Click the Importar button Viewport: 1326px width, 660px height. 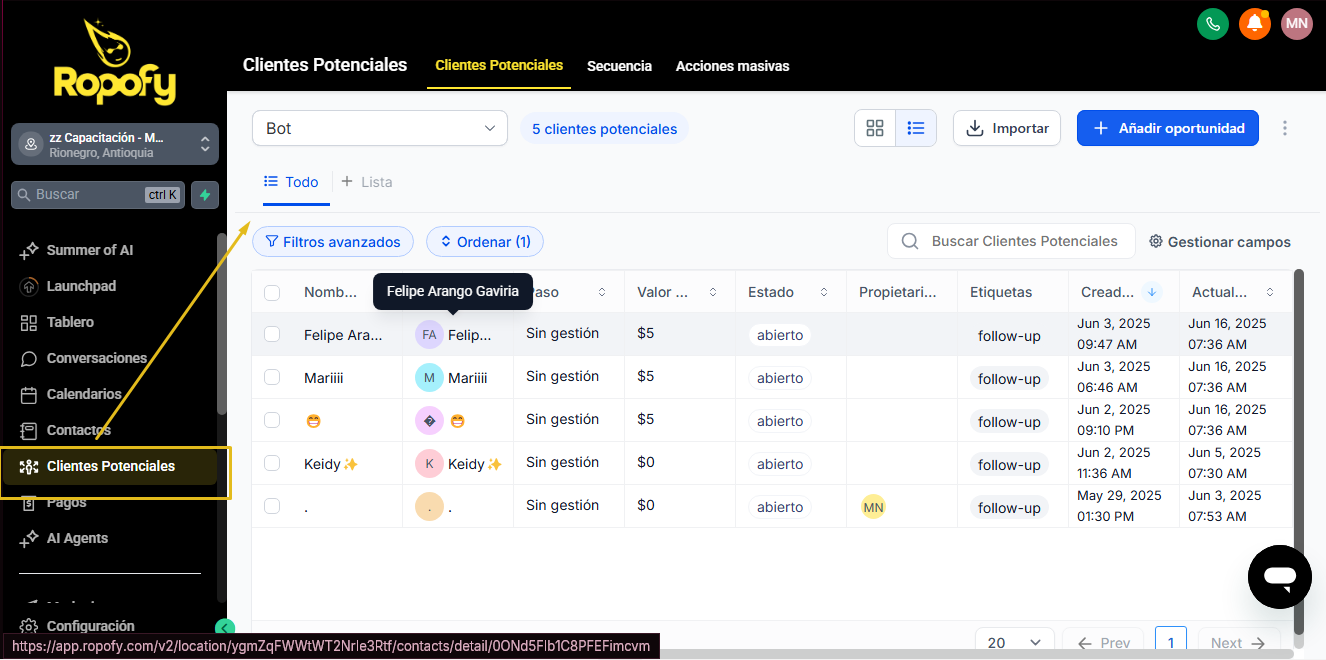click(x=1007, y=128)
